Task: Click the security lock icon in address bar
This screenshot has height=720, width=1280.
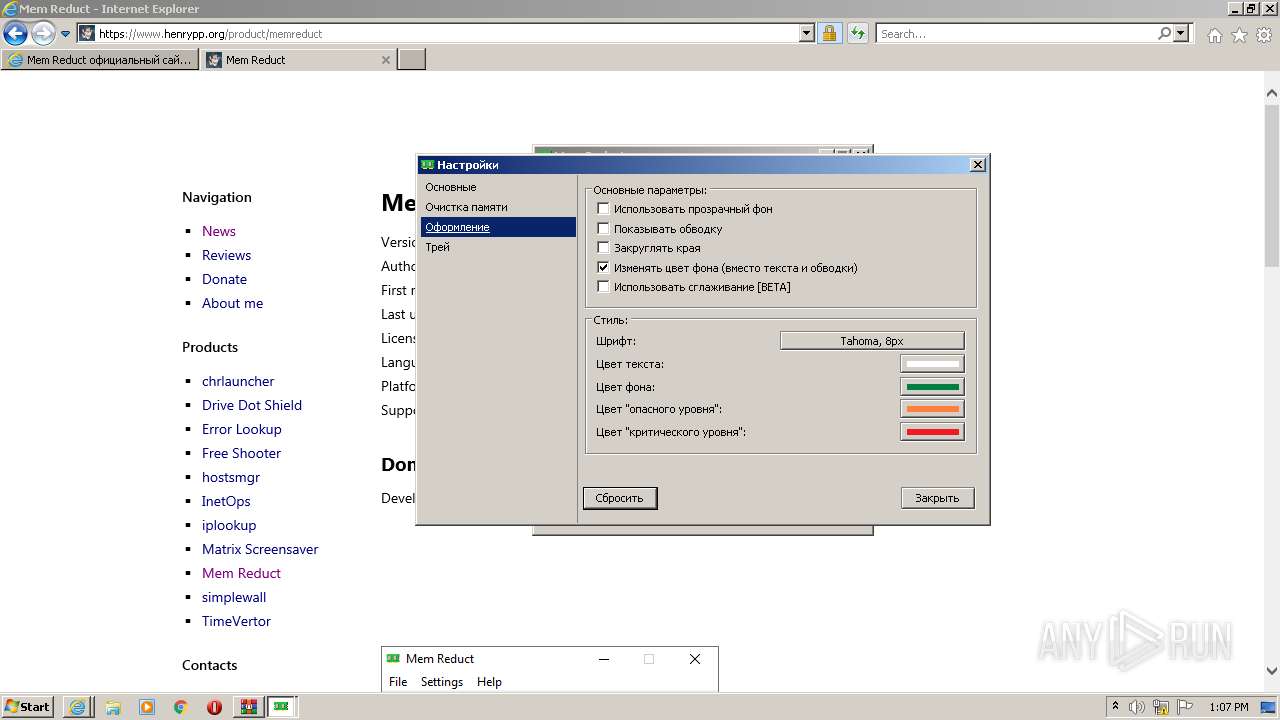Action: click(829, 34)
